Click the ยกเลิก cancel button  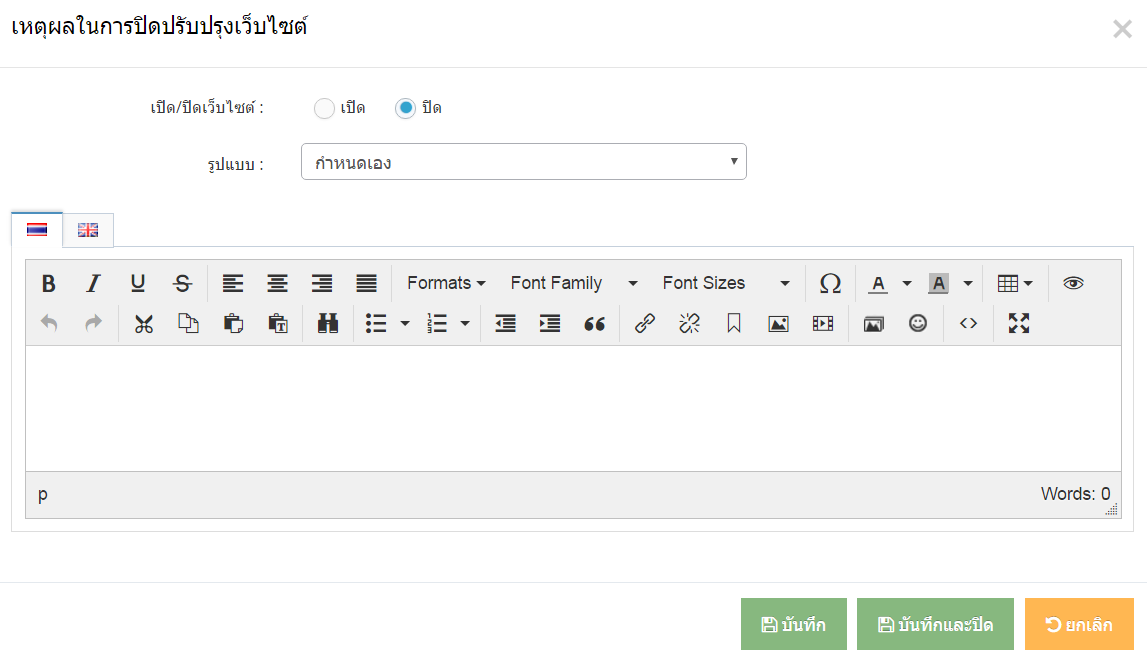1079,624
